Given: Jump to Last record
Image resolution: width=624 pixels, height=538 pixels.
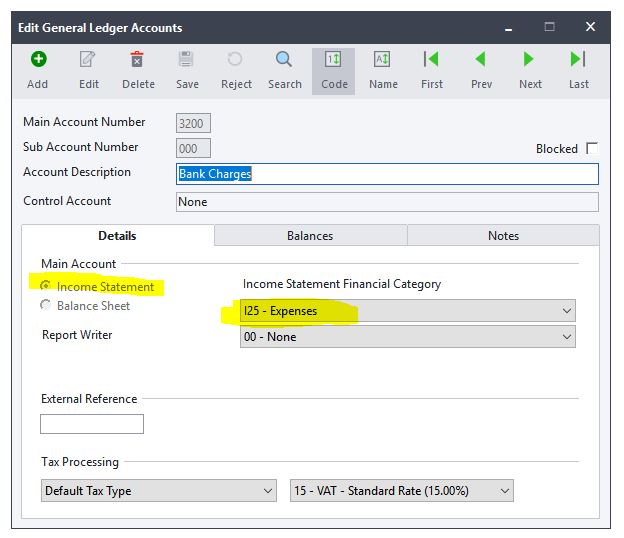Looking at the screenshot, I should coord(579,60).
